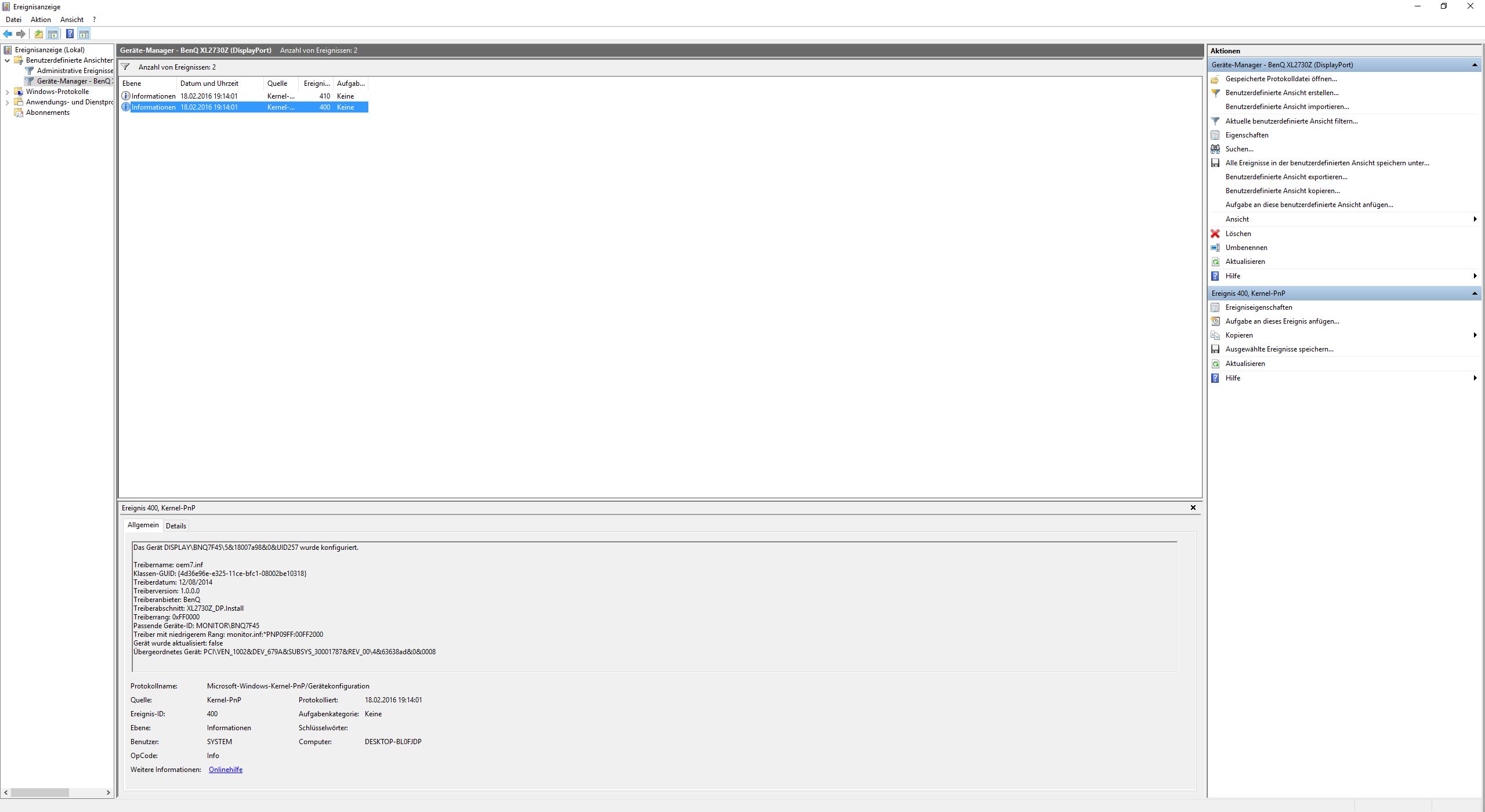1485x812 pixels.
Task: Toggle the console tree pane toolbar icon
Action: [53, 34]
